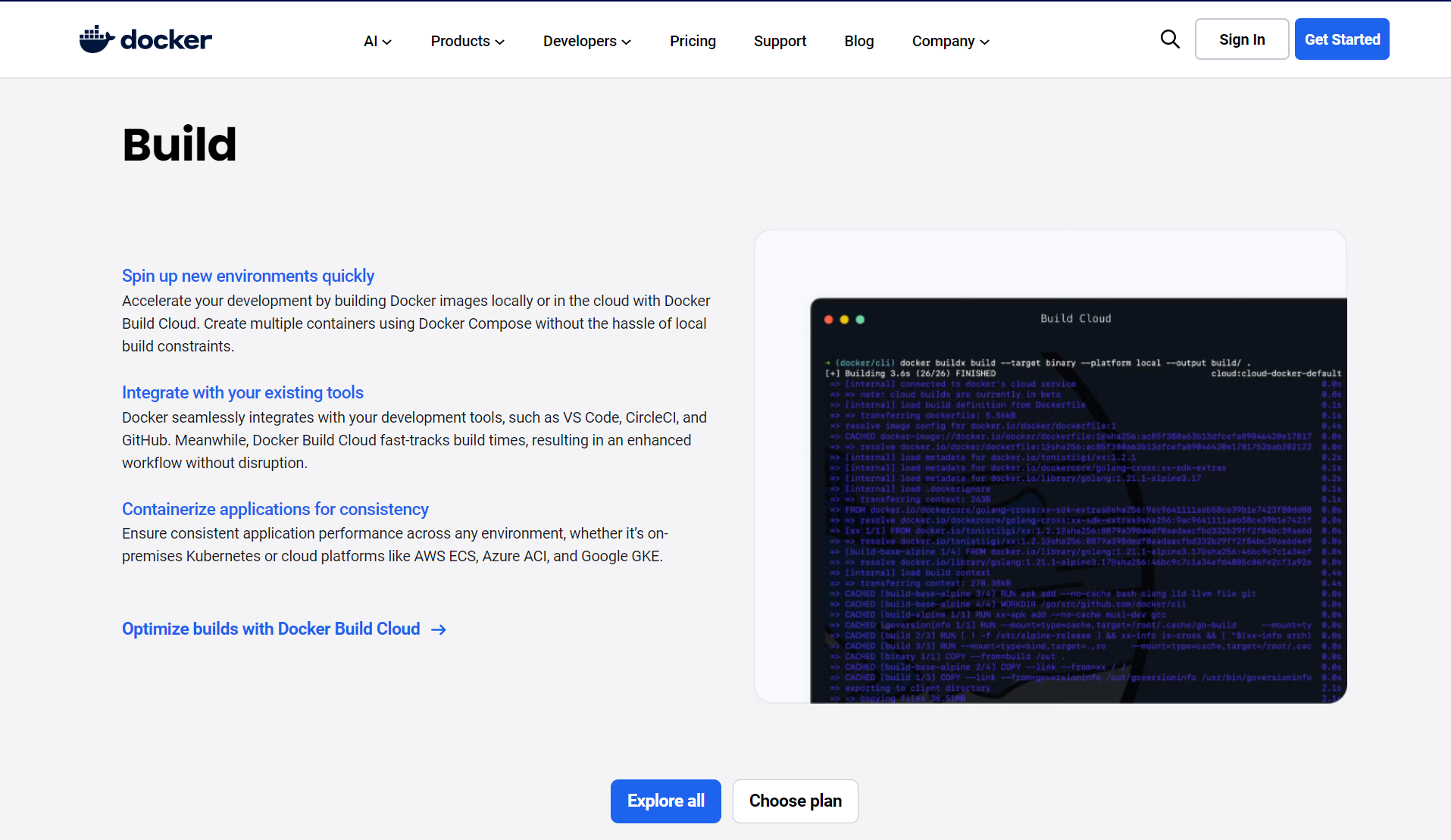Expand the Company dropdown menu

pos(951,41)
